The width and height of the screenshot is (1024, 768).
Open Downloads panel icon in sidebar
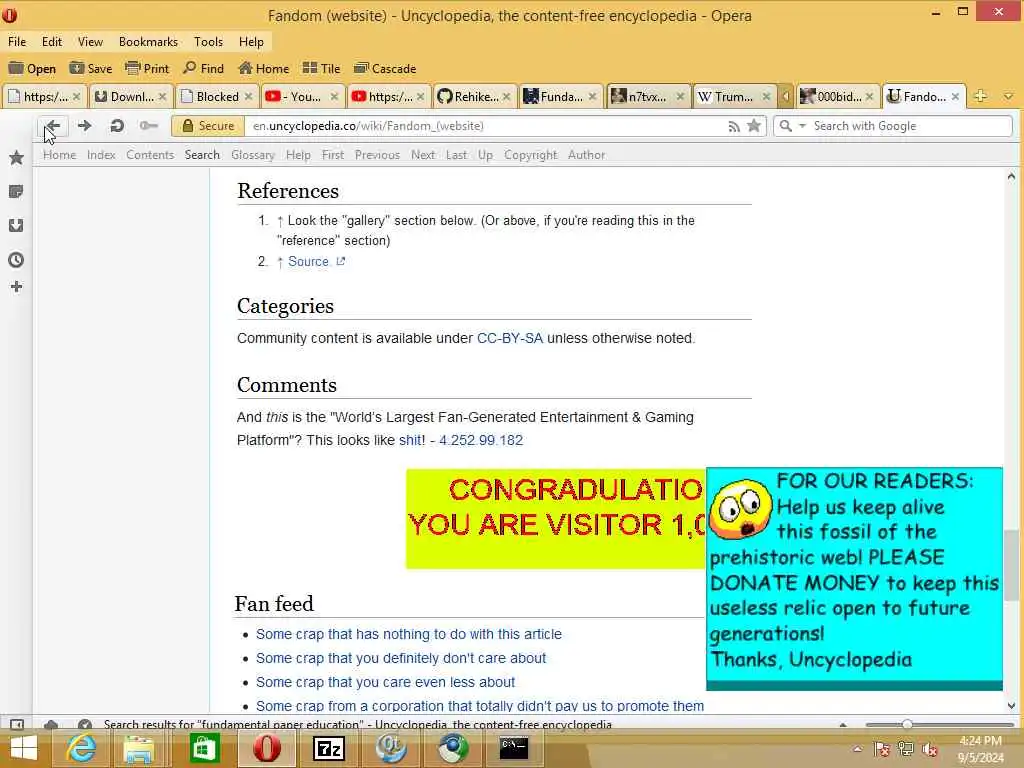tap(16, 225)
